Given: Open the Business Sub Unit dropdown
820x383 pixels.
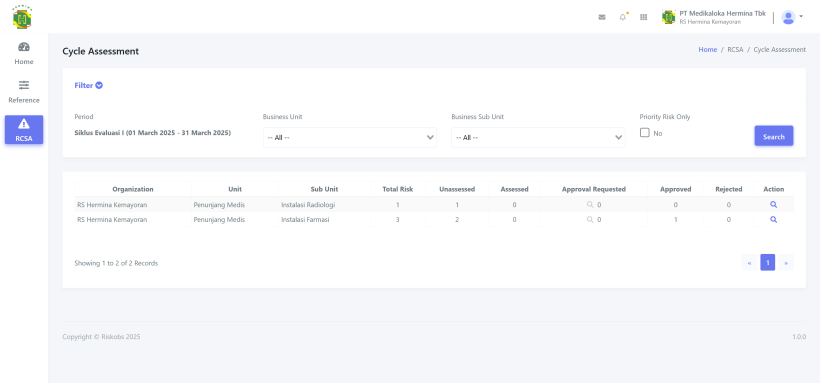Looking at the screenshot, I should (538, 138).
